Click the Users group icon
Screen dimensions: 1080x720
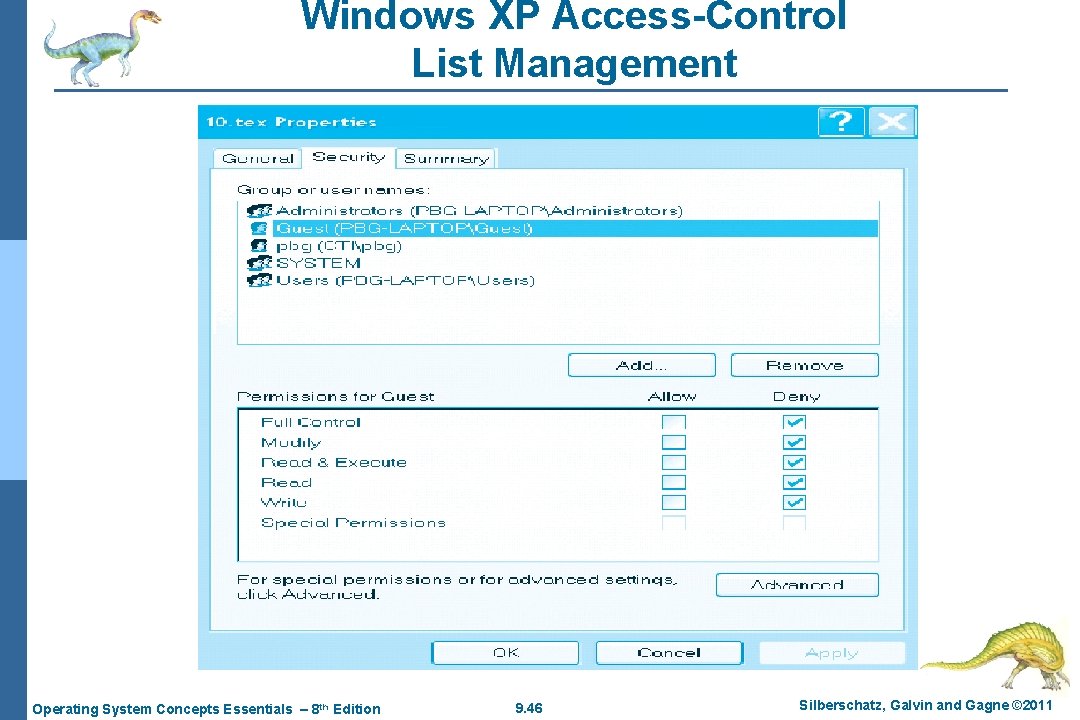pos(259,280)
